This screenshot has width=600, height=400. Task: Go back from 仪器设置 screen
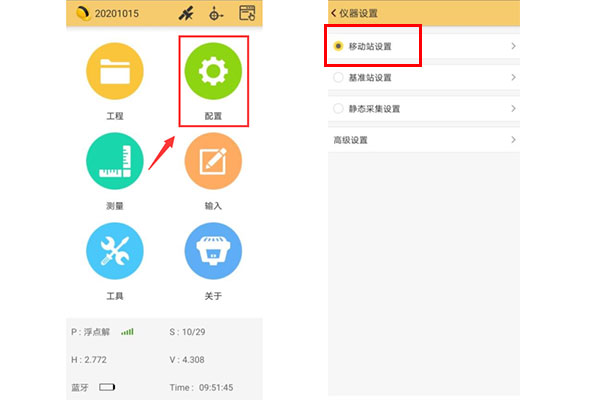(x=334, y=12)
